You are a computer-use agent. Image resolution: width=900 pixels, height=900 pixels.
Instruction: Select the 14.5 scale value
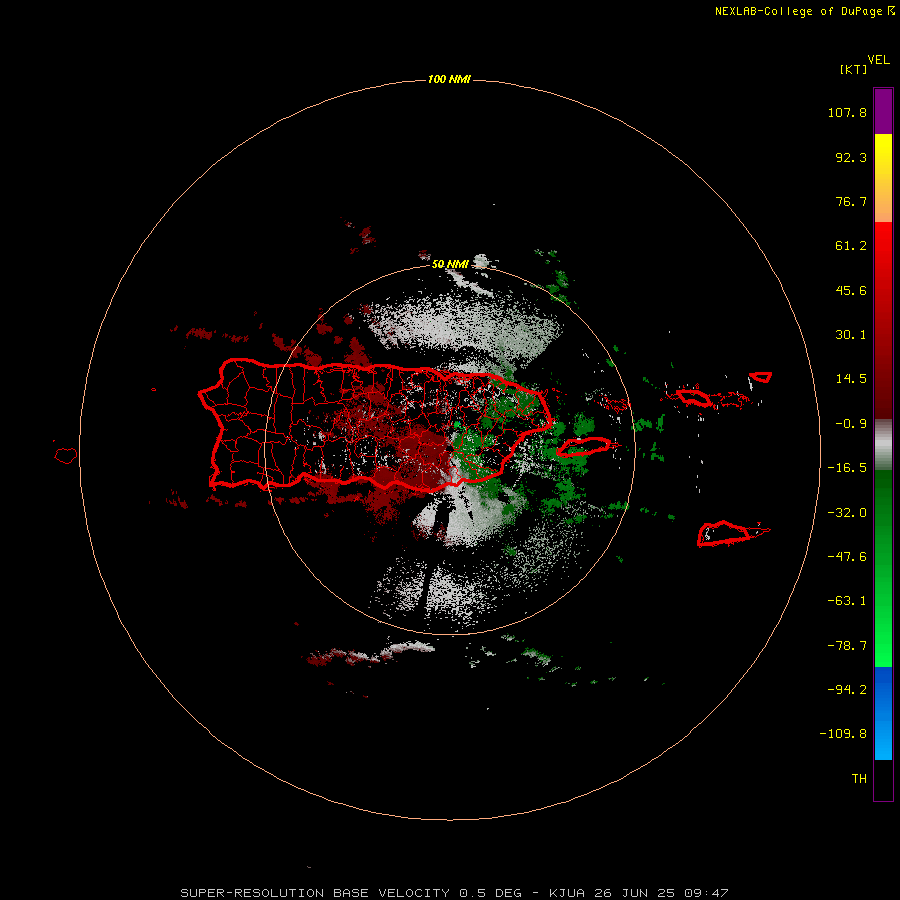[851, 379]
